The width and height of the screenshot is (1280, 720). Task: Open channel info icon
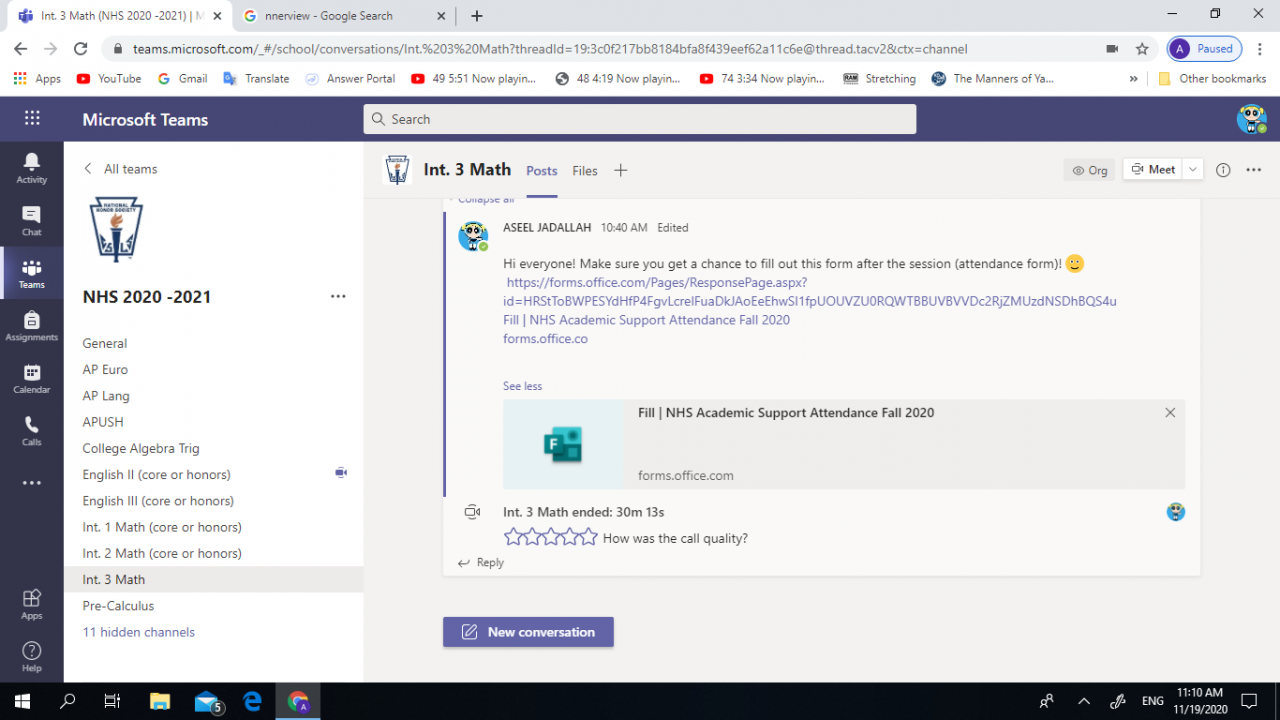click(x=1222, y=170)
